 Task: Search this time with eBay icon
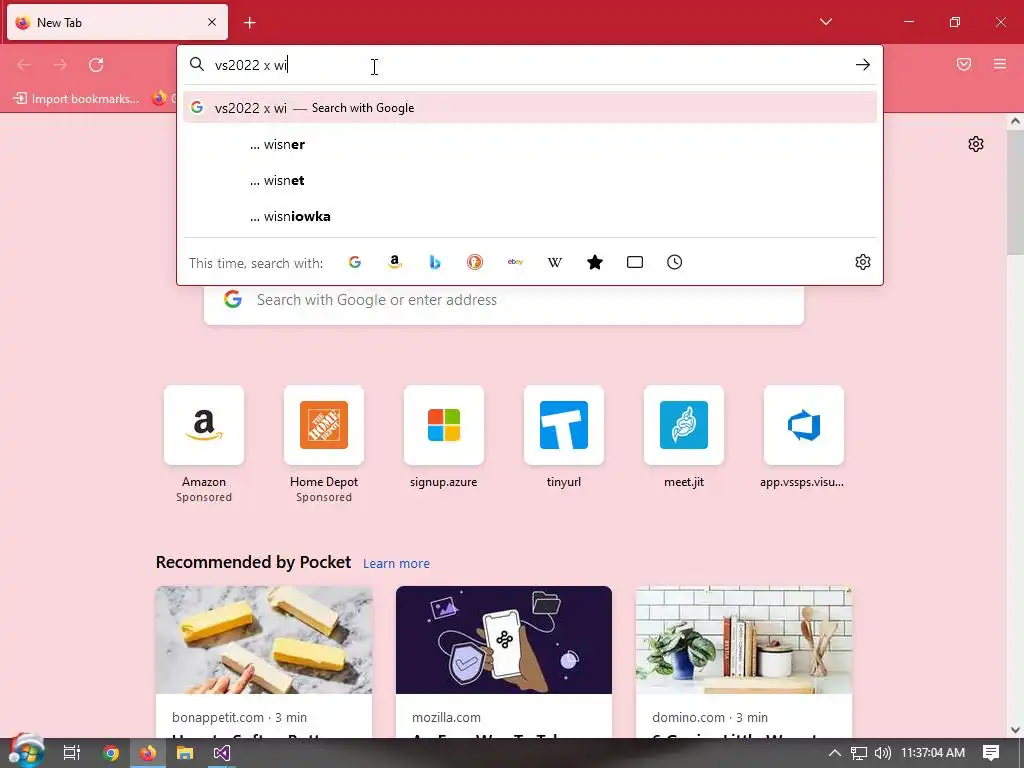515,263
